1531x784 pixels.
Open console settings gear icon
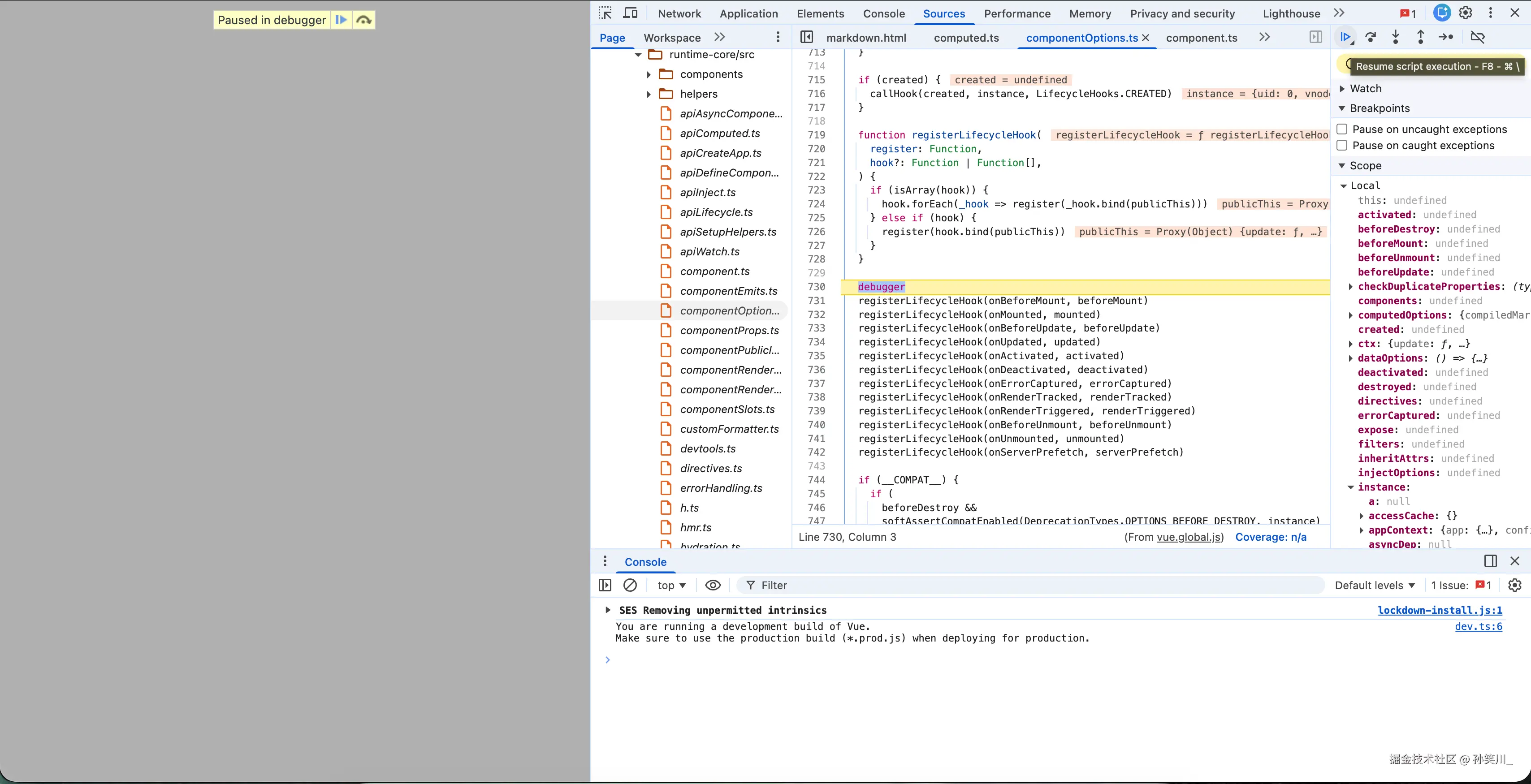click(1515, 585)
